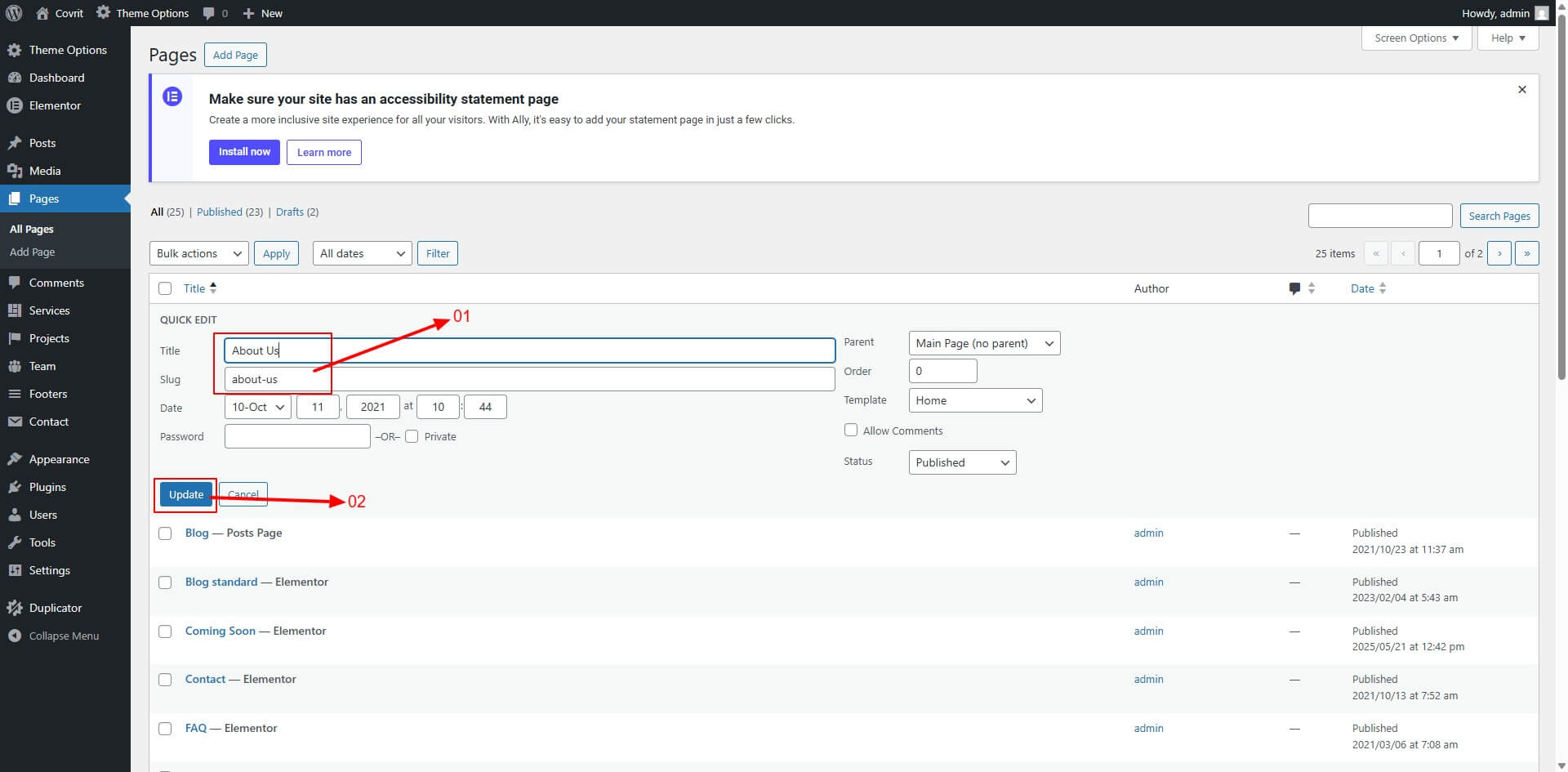Click the Duplicator gear icon in sidebar

click(x=14, y=608)
